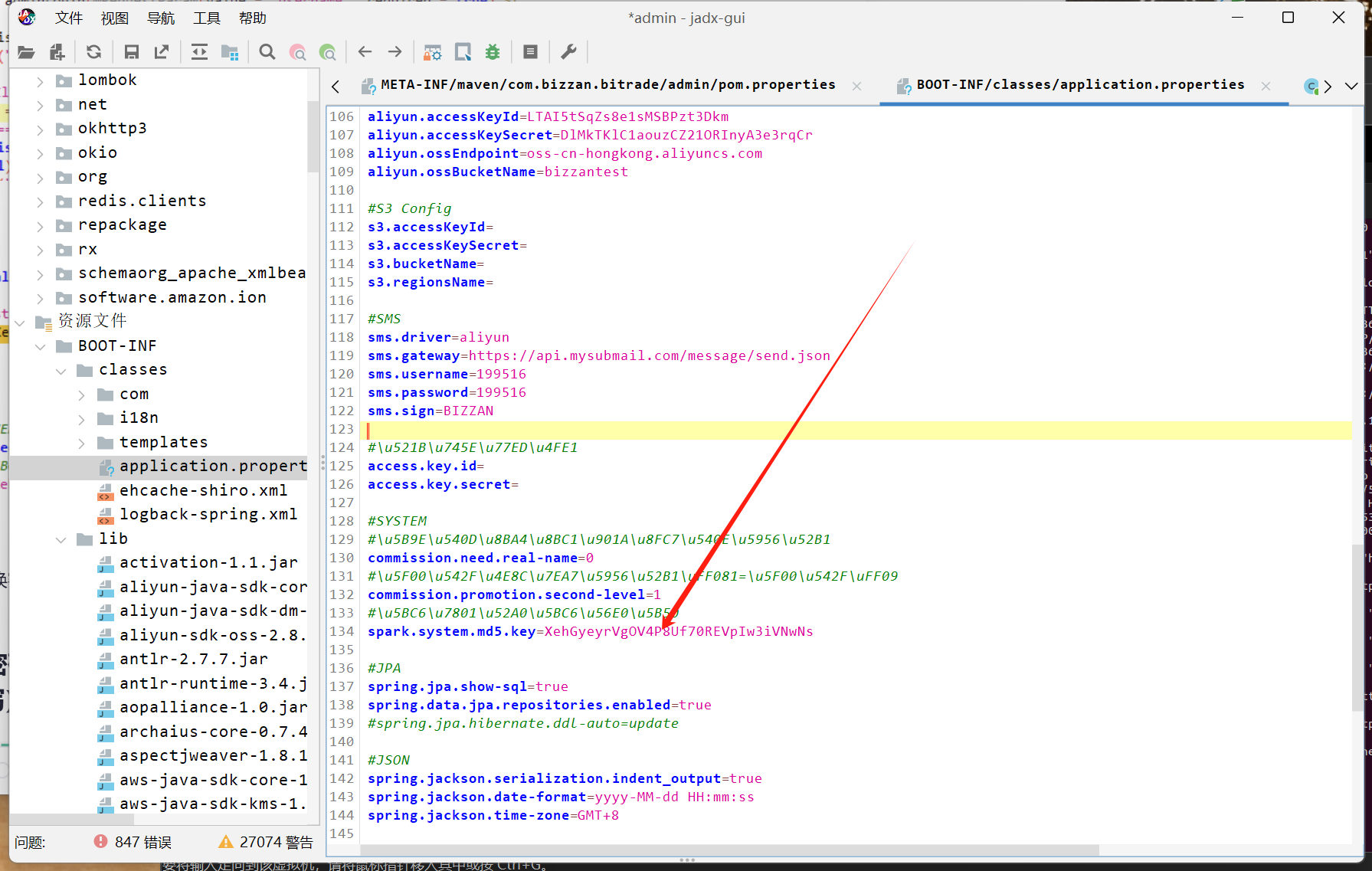Open the 工具 menu
This screenshot has width=1372, height=871.
206,18
